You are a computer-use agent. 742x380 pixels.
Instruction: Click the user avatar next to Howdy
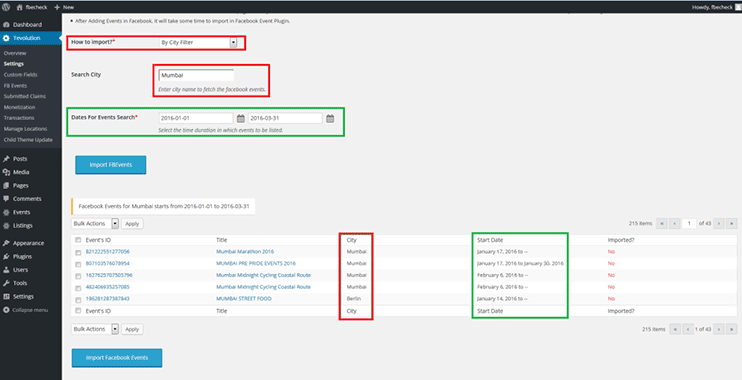738,7
